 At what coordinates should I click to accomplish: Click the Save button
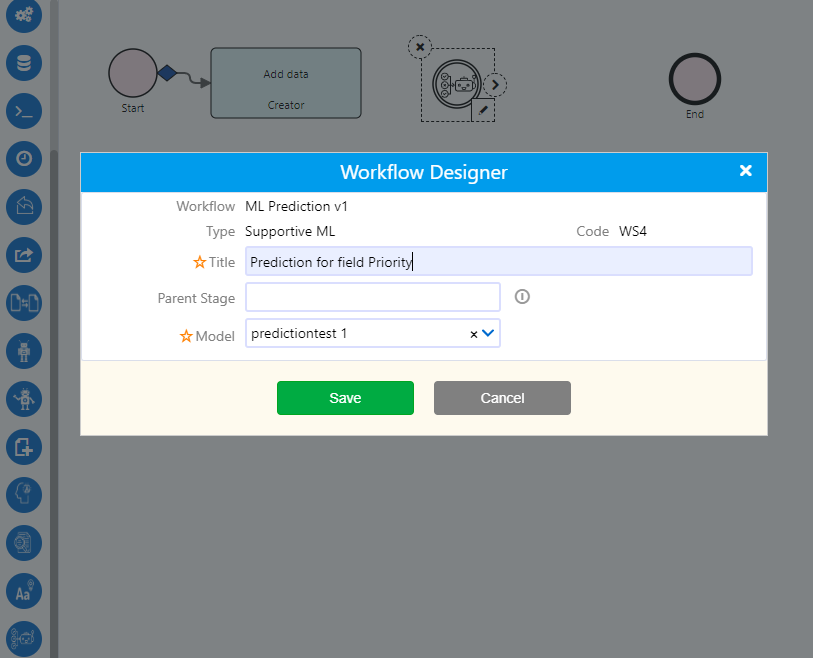(x=345, y=397)
